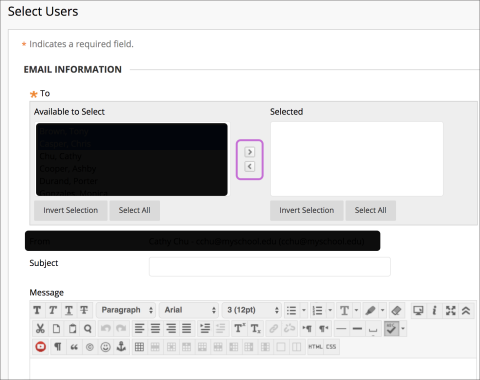Click Select All under Available to Select
The width and height of the screenshot is (480, 380).
click(x=135, y=210)
